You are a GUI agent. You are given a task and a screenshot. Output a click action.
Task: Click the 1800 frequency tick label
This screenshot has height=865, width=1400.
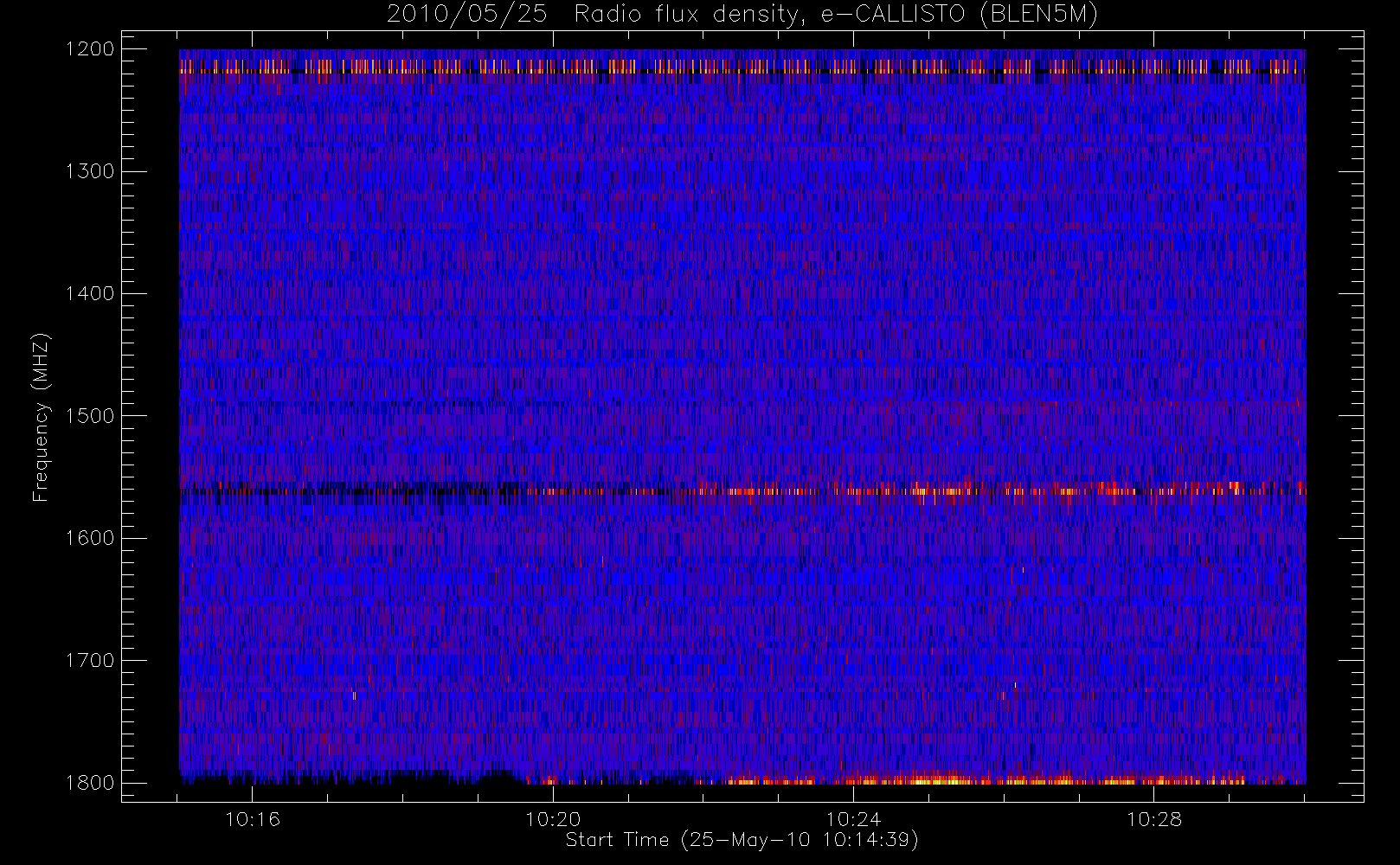pos(90,783)
